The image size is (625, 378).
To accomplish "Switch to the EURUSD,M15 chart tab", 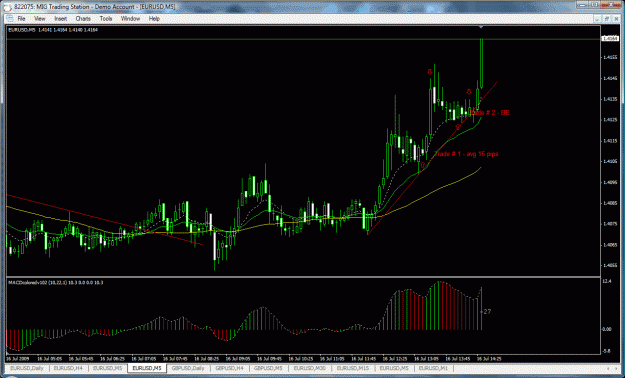I will 353,368.
